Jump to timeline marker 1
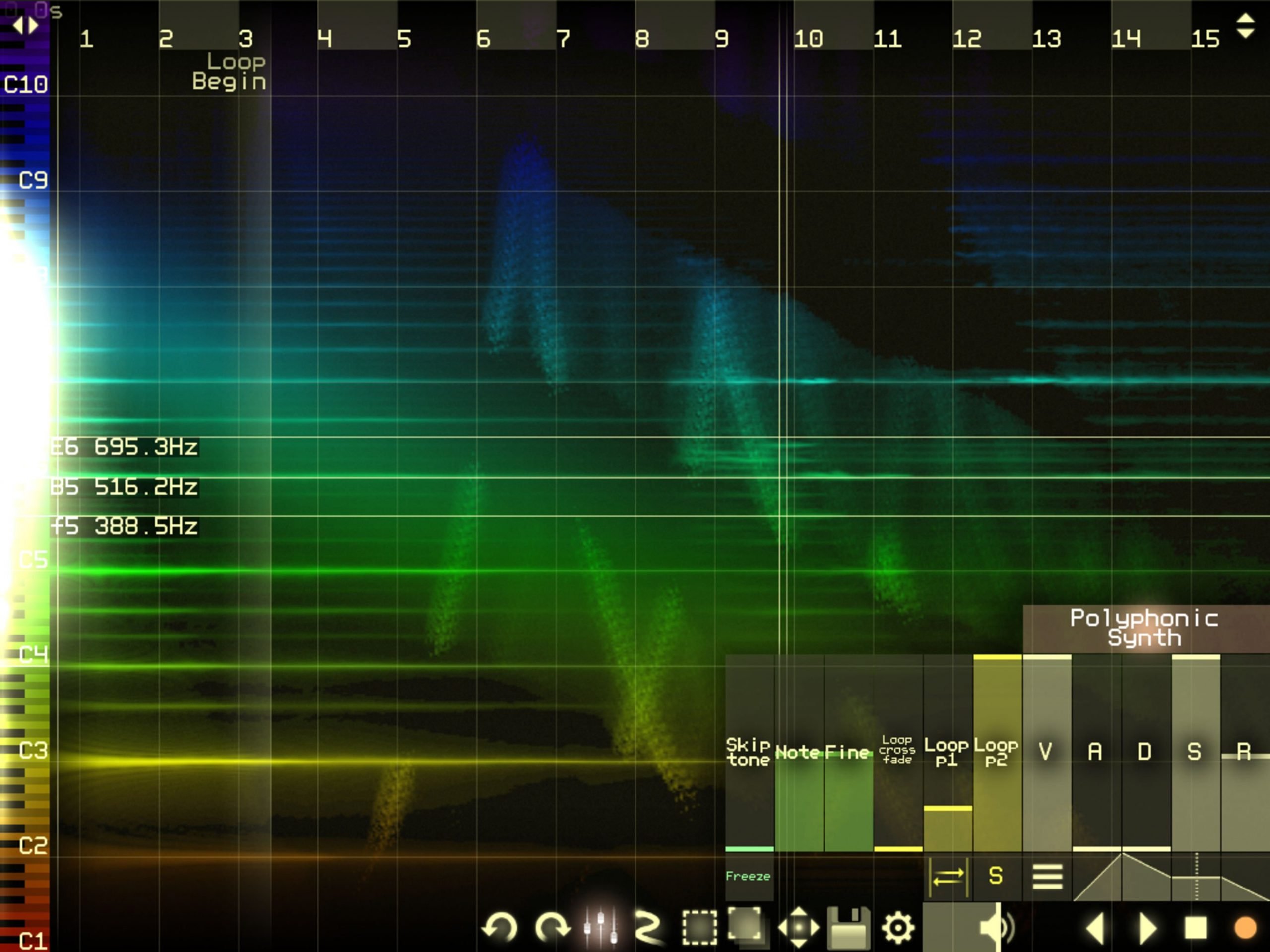Screen dimensions: 1270x952 pyautogui.click(x=87, y=39)
